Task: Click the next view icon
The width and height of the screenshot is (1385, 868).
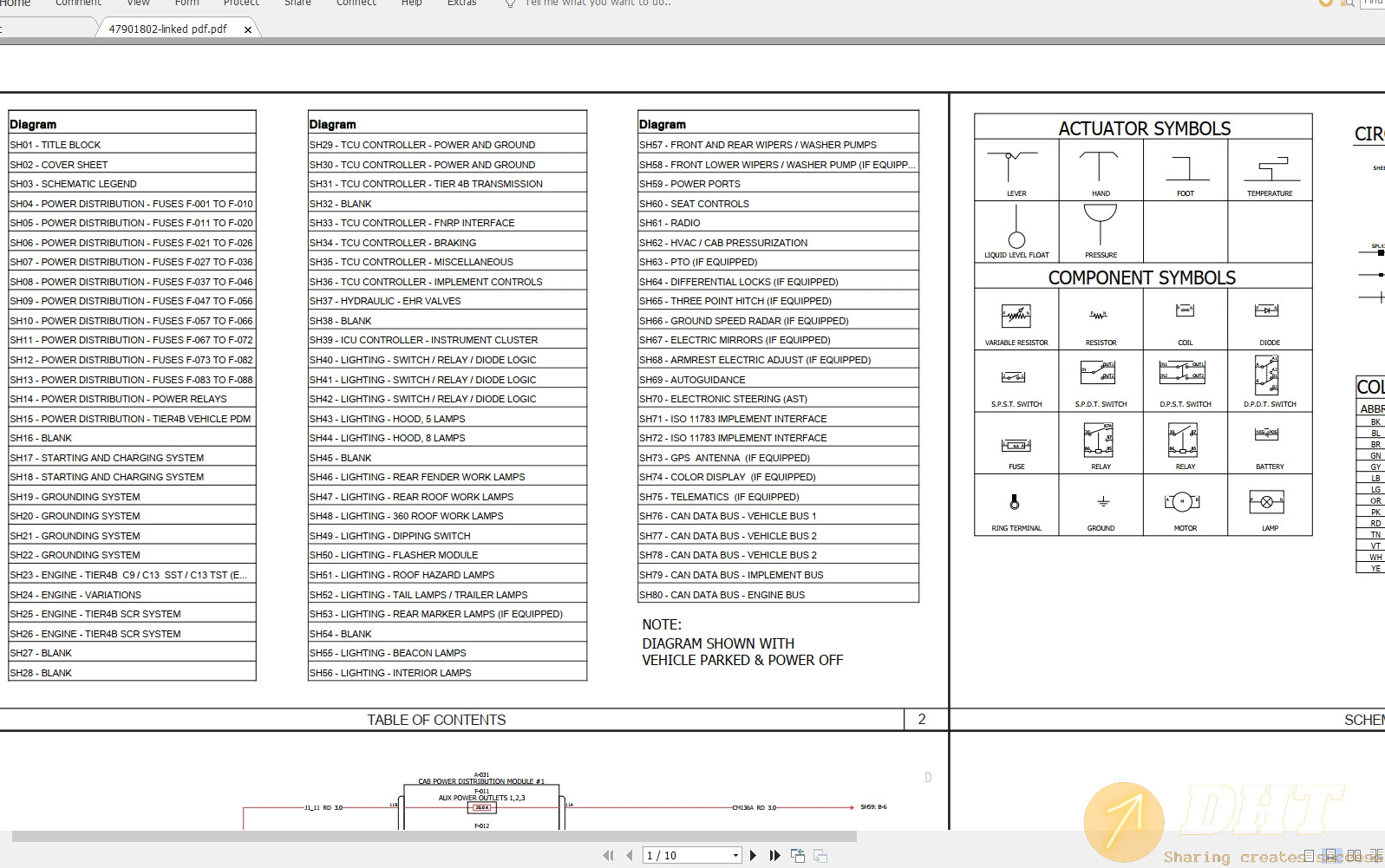Action: coord(820,856)
